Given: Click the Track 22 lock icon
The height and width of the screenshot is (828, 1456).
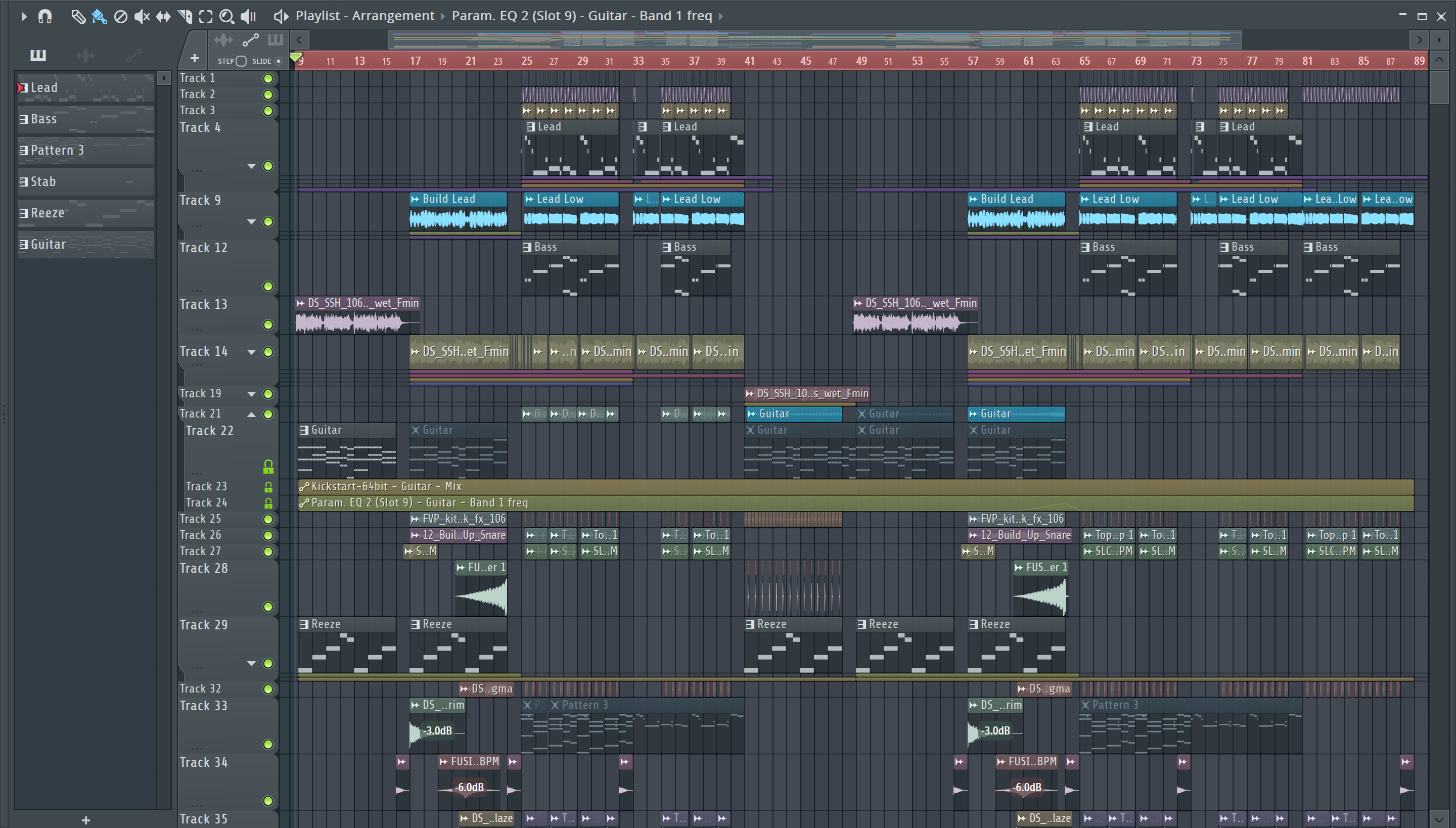Looking at the screenshot, I should click(268, 467).
